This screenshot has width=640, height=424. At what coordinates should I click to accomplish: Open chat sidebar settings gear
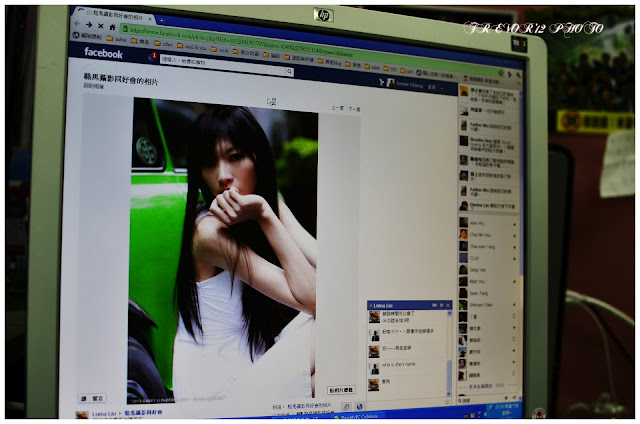pos(507,398)
